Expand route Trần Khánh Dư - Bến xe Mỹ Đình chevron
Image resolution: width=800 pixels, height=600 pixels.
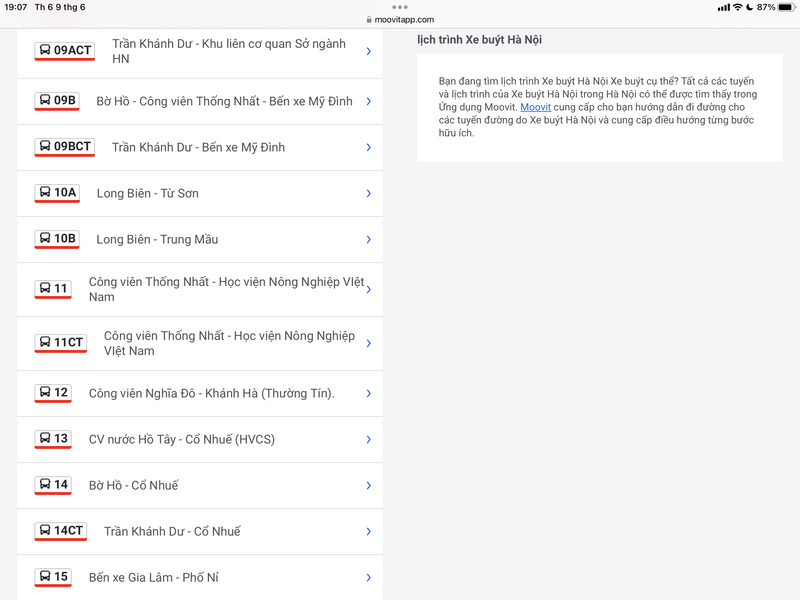(x=368, y=147)
